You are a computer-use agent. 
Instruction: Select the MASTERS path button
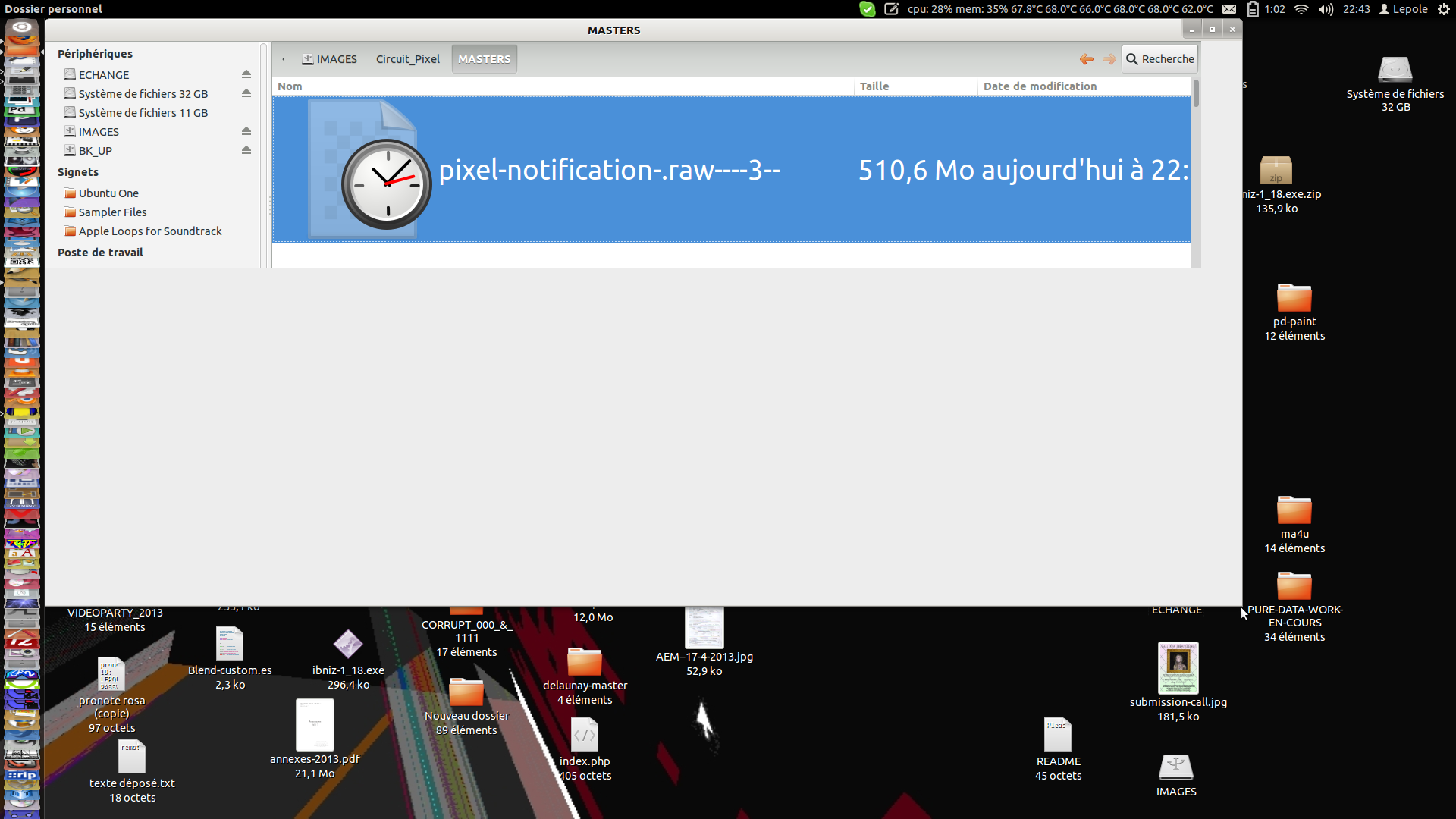point(484,59)
